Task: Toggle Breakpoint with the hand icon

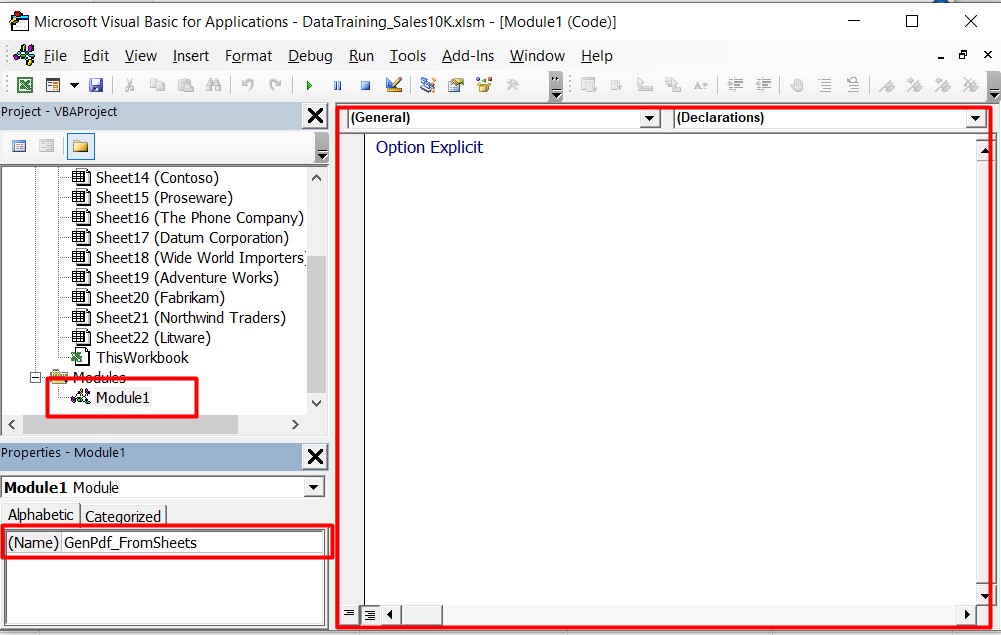Action: pos(797,85)
